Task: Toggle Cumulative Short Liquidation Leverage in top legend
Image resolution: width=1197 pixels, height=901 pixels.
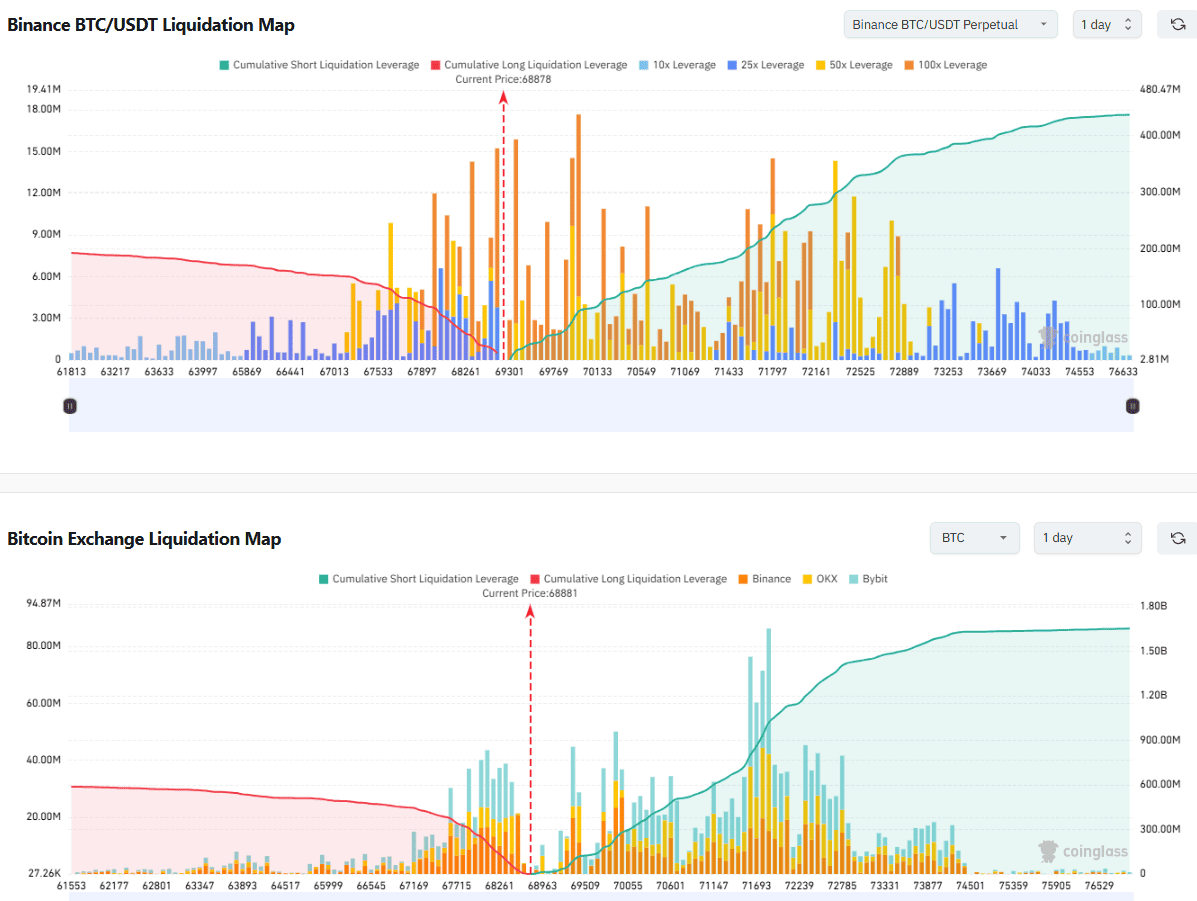Action: pos(319,65)
